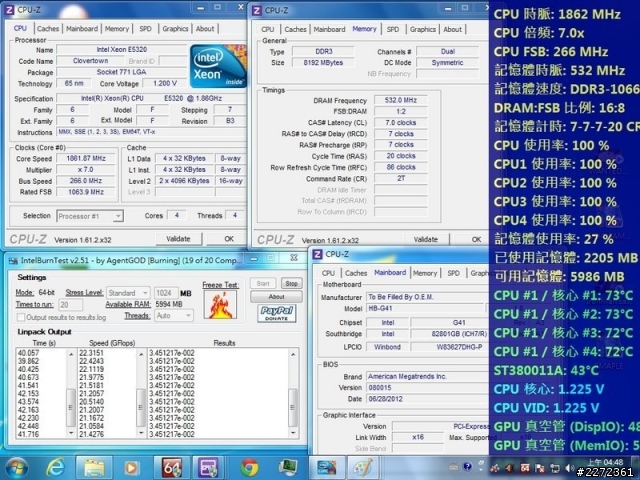Click the volume speaker tray icon

pos(569,469)
